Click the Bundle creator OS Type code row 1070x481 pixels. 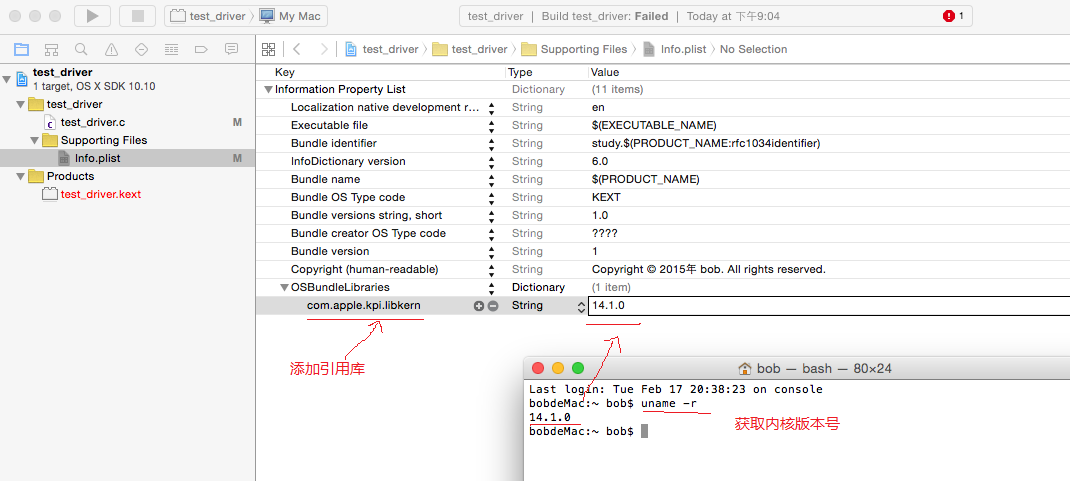(x=663, y=233)
